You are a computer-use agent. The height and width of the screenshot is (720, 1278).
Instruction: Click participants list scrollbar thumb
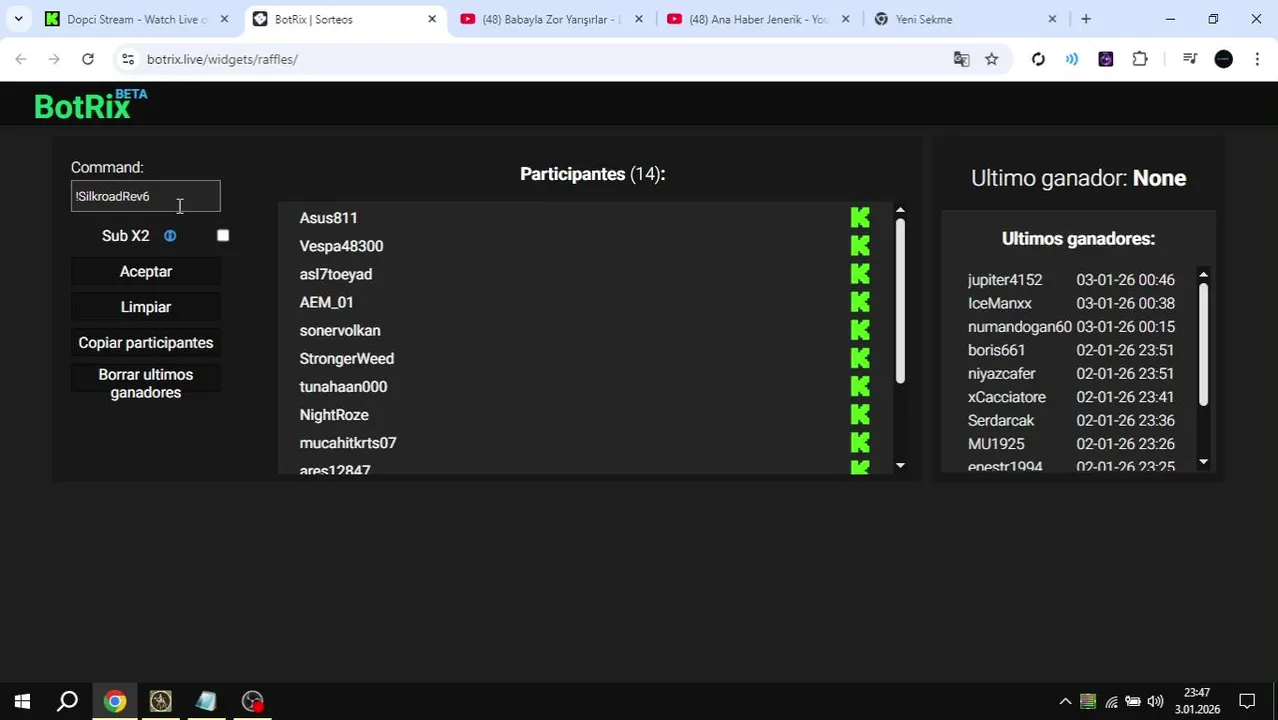point(900,300)
